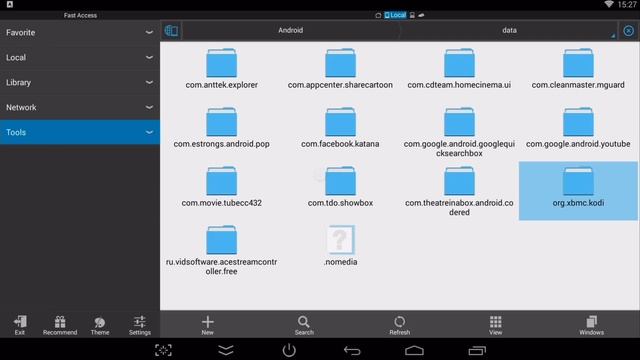Click the Exit icon
Viewport: 640px width, 360px height.
tap(20, 325)
